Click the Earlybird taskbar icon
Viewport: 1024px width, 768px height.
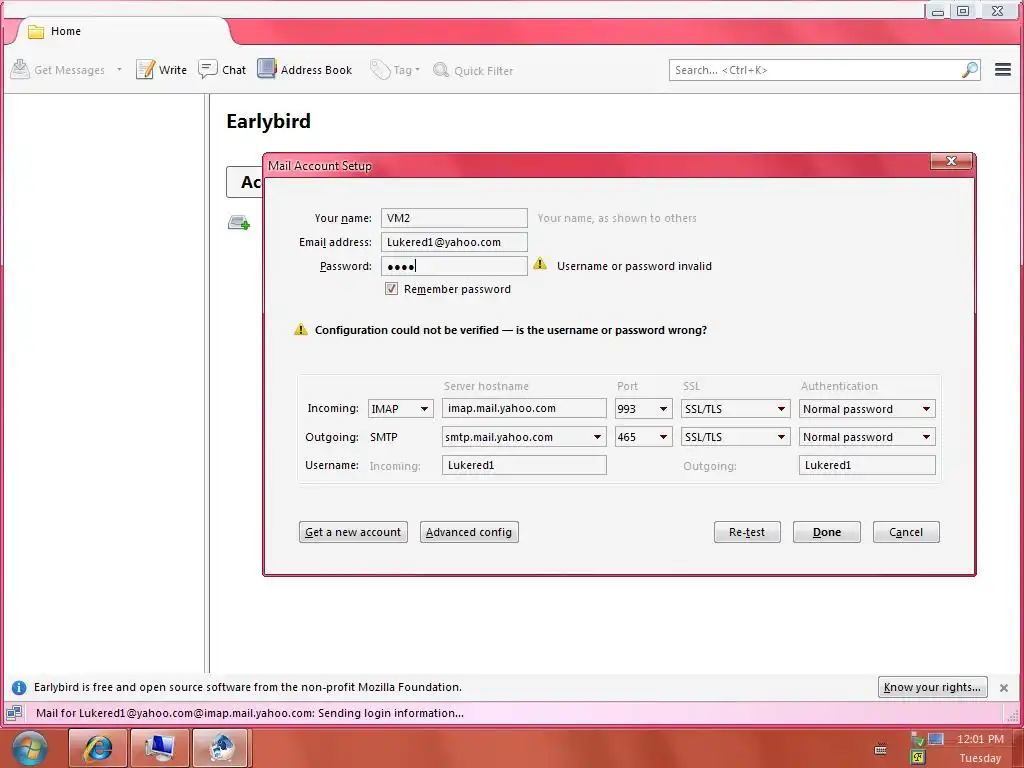pos(222,748)
